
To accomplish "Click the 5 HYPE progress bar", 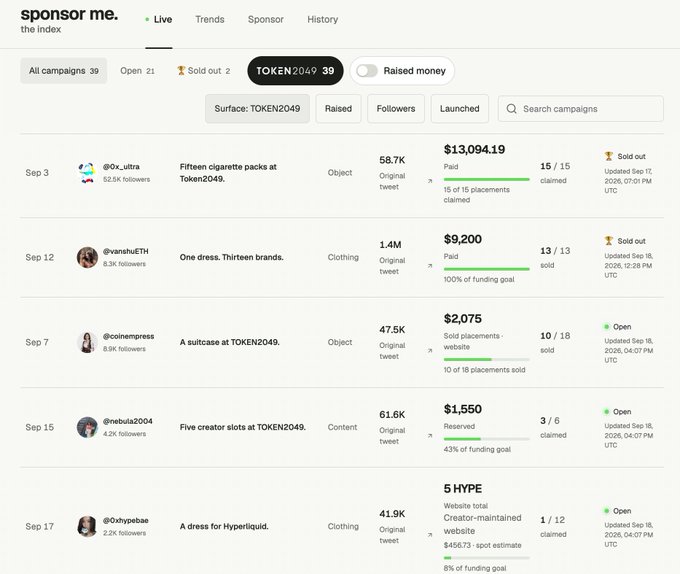I will point(487,558).
